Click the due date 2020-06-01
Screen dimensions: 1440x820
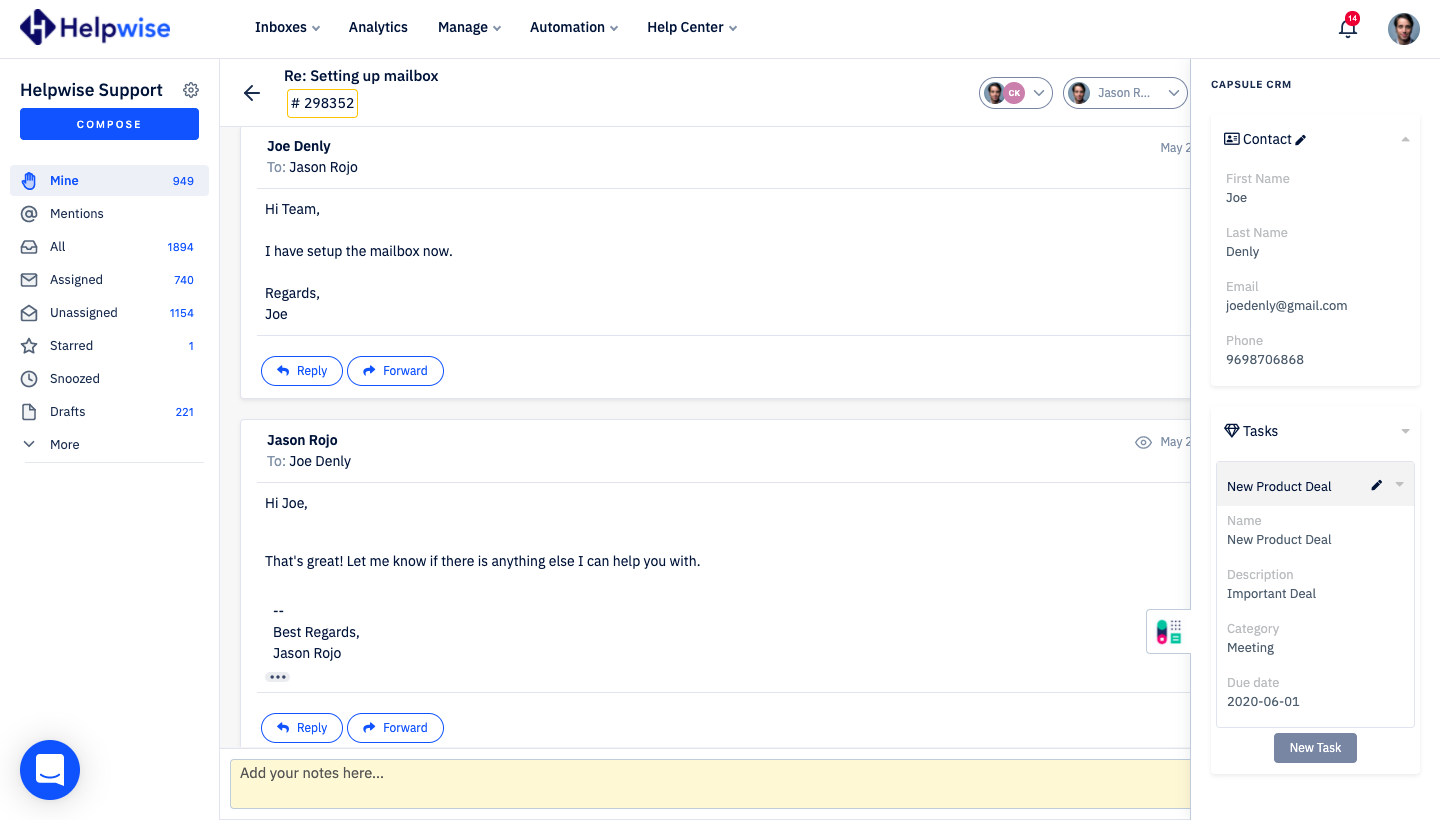1263,701
